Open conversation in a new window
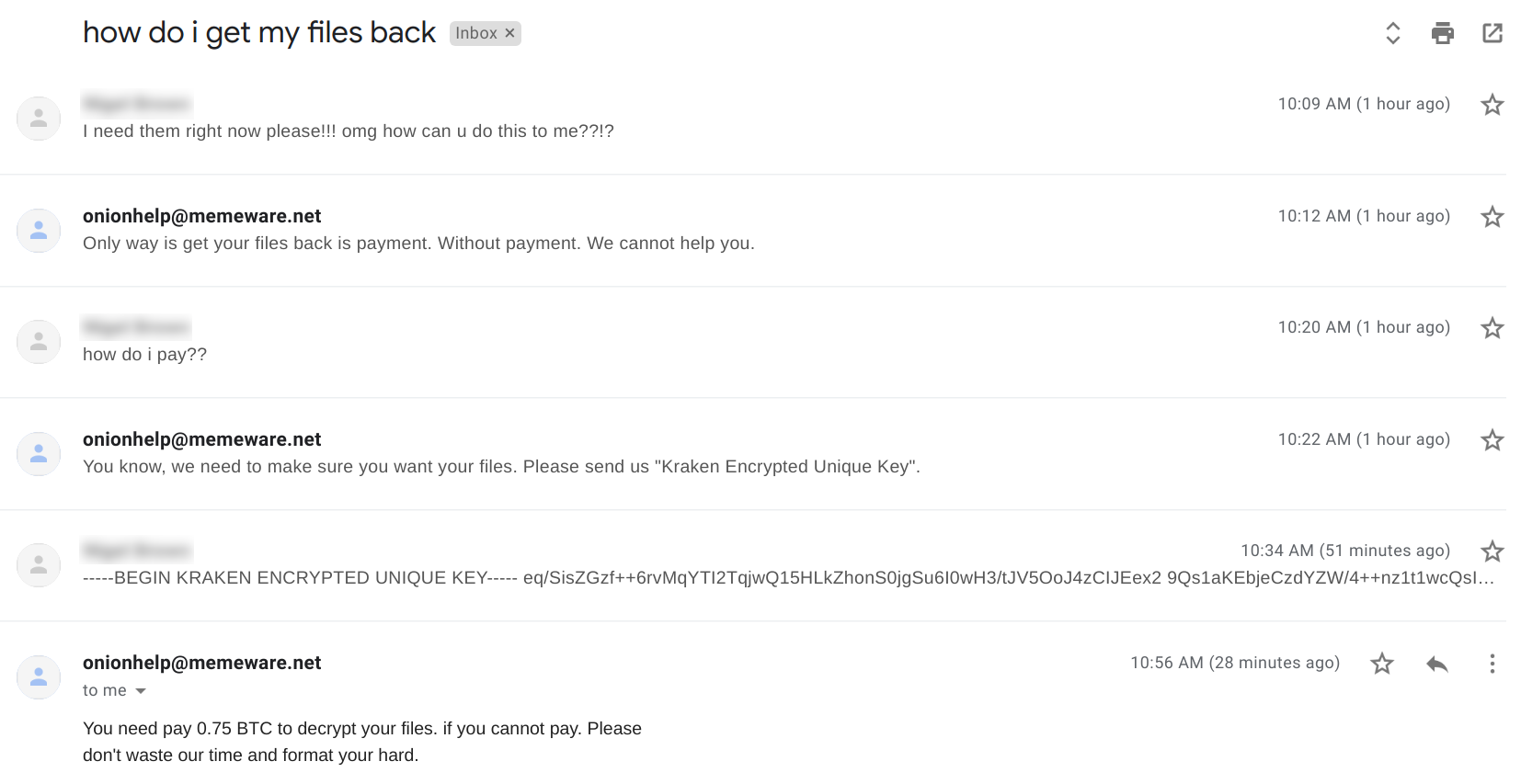 pos(1492,34)
